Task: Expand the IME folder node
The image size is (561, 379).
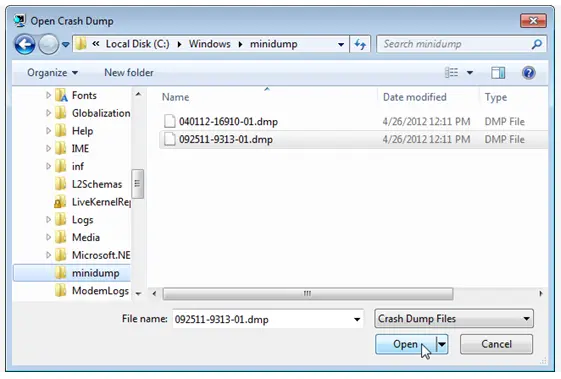Action: coord(48,149)
